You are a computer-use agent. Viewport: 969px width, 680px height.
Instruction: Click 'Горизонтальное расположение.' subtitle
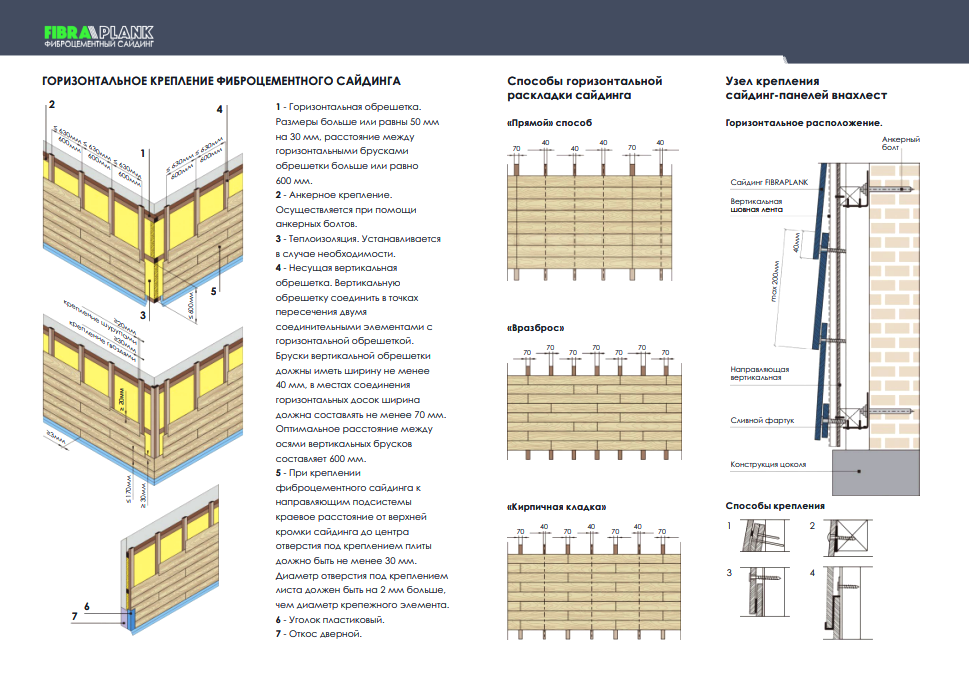tap(804, 122)
